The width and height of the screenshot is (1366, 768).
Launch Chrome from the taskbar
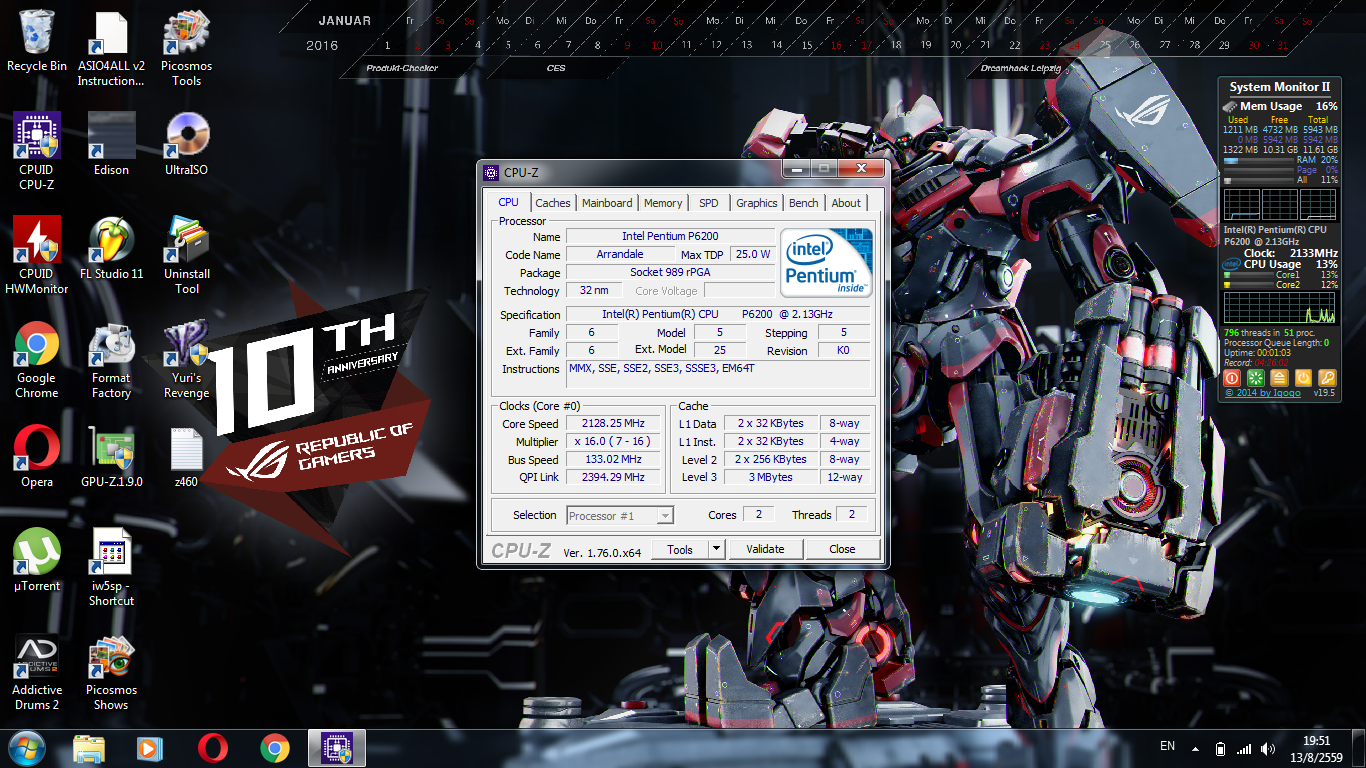(274, 748)
